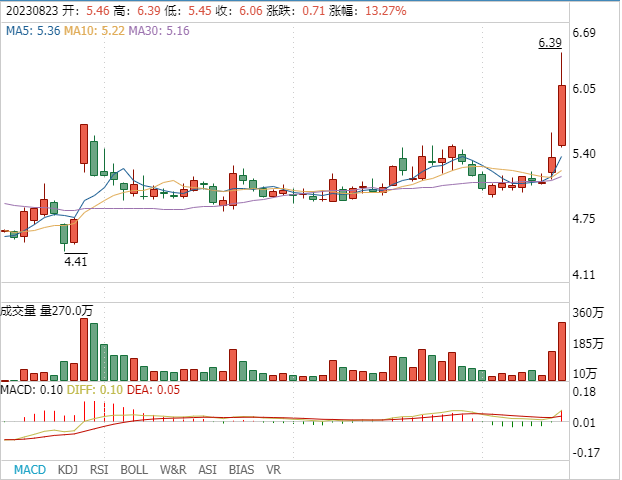
Task: Click the DEA: 0.05 value label
Action: 153,390
